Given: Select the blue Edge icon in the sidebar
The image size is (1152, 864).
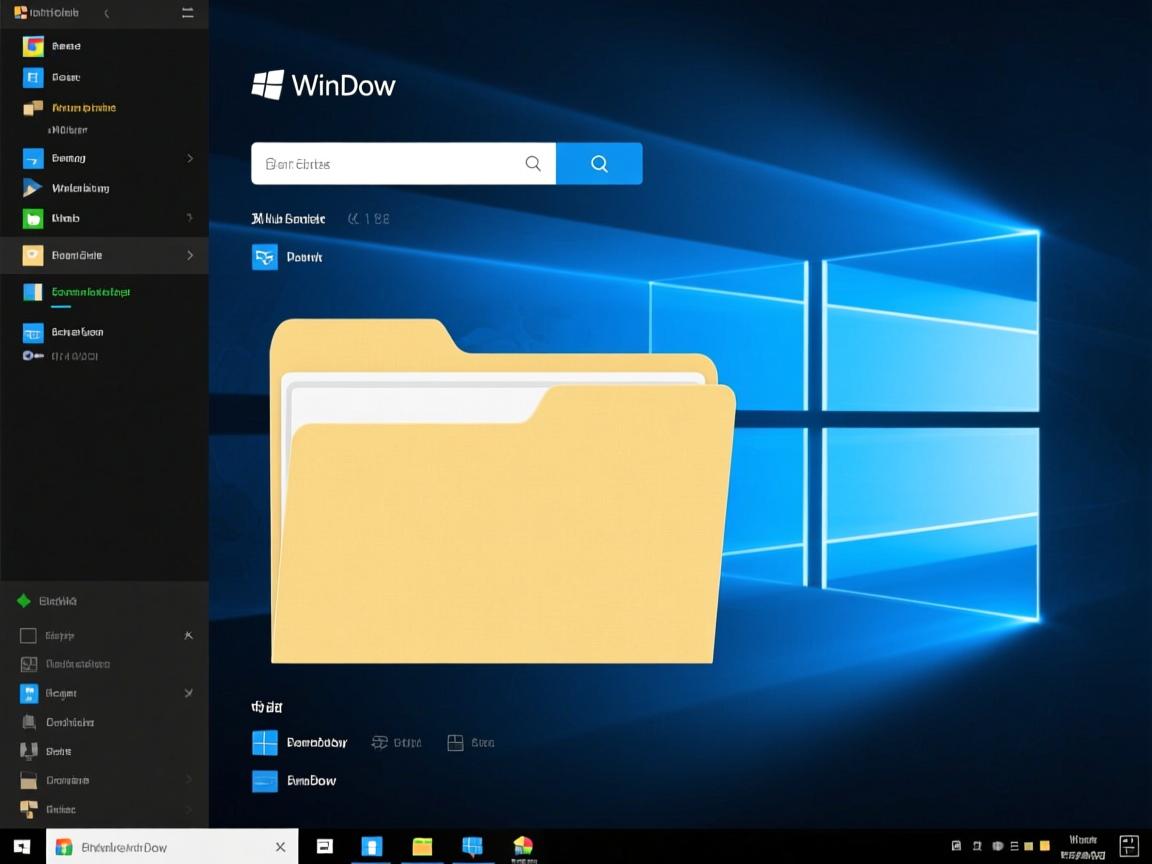Looking at the screenshot, I should pos(31,77).
